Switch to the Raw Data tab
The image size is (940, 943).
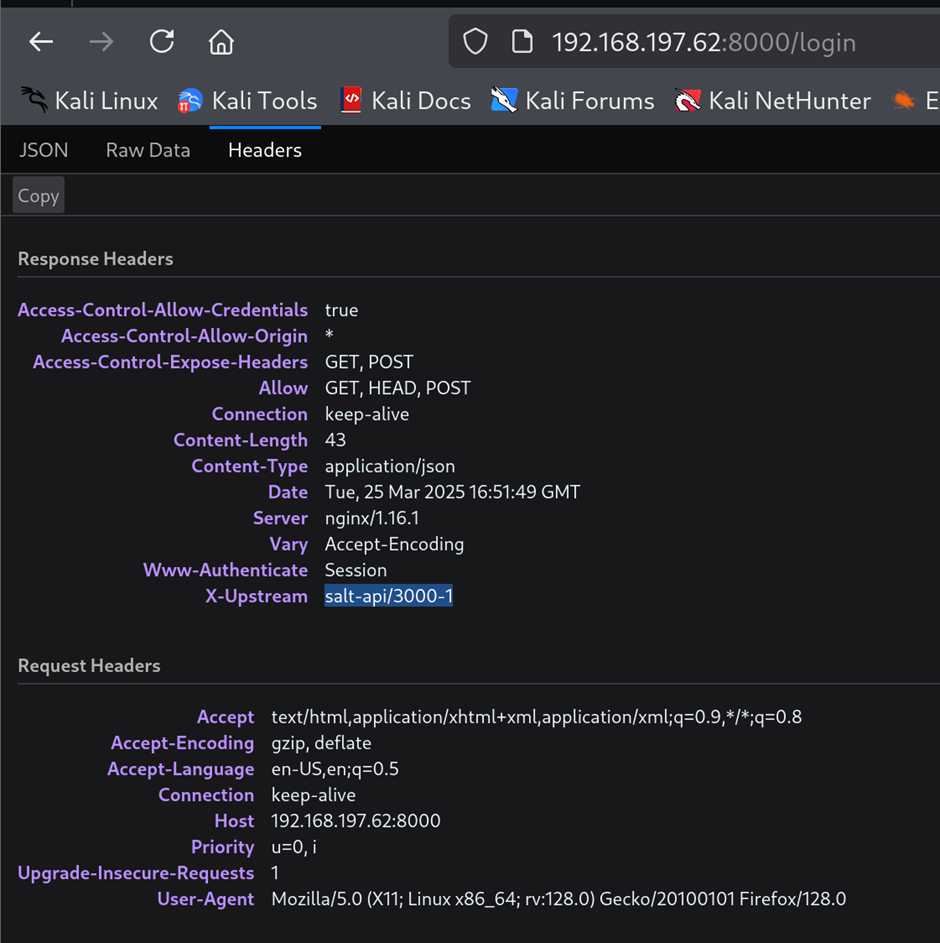point(148,150)
